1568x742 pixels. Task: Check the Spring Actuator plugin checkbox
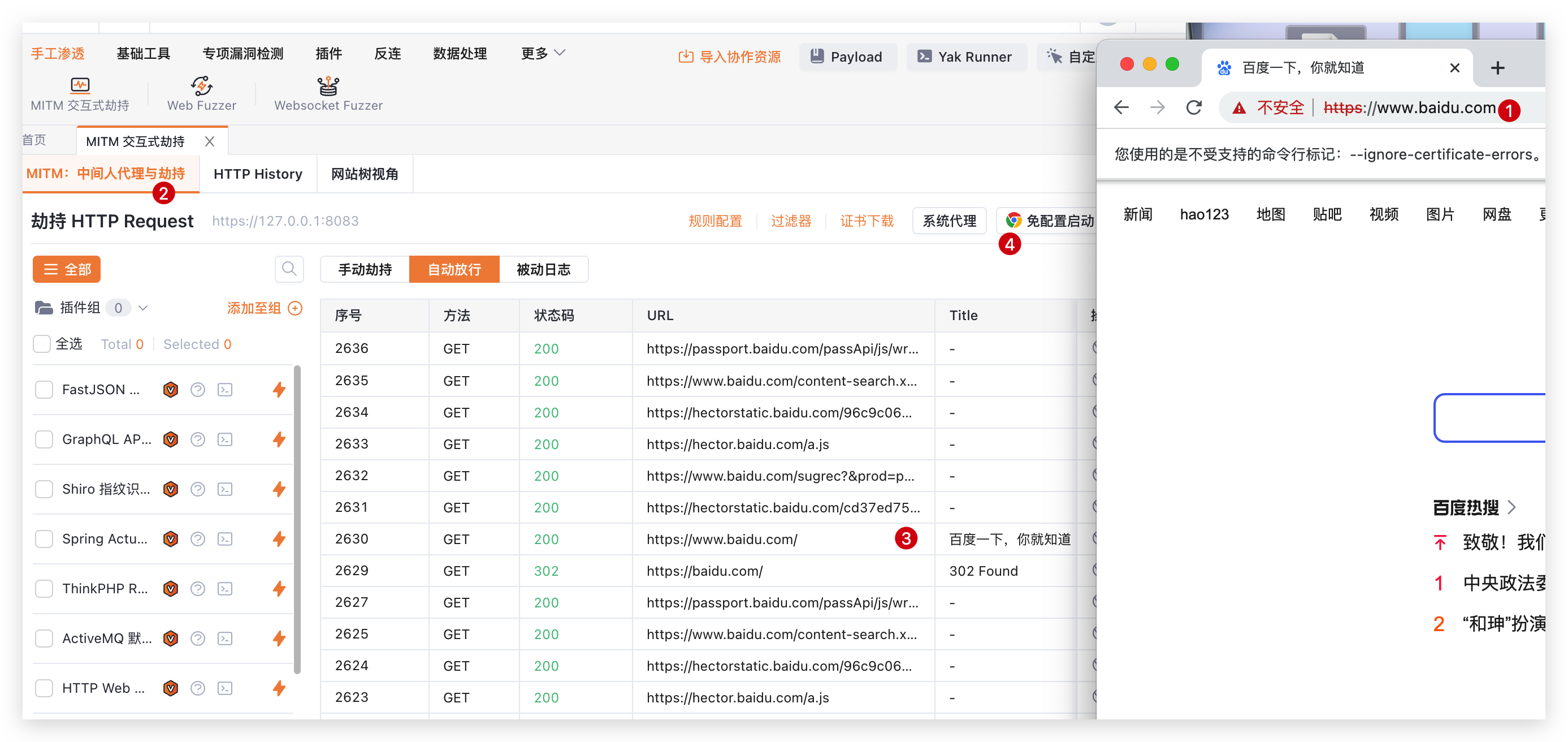[44, 539]
